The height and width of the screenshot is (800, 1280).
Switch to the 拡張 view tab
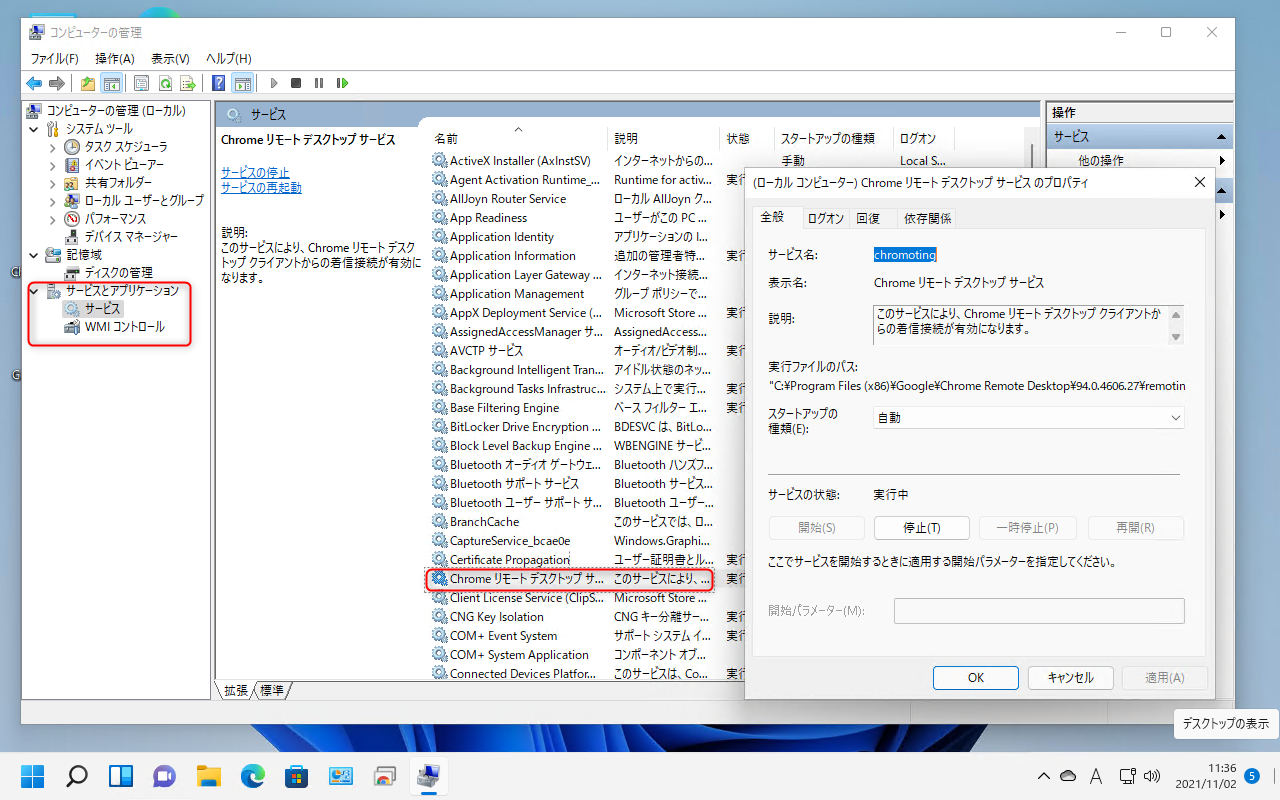[236, 690]
